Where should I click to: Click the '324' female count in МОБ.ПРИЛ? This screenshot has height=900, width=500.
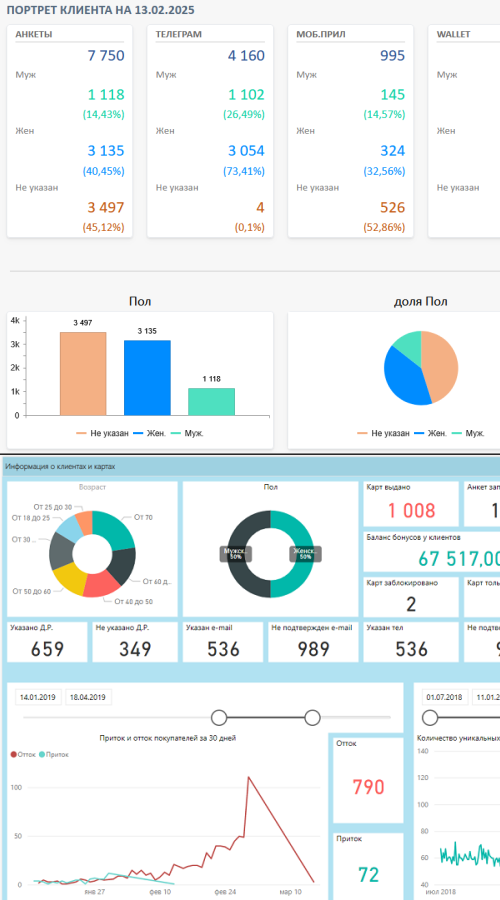(x=393, y=151)
